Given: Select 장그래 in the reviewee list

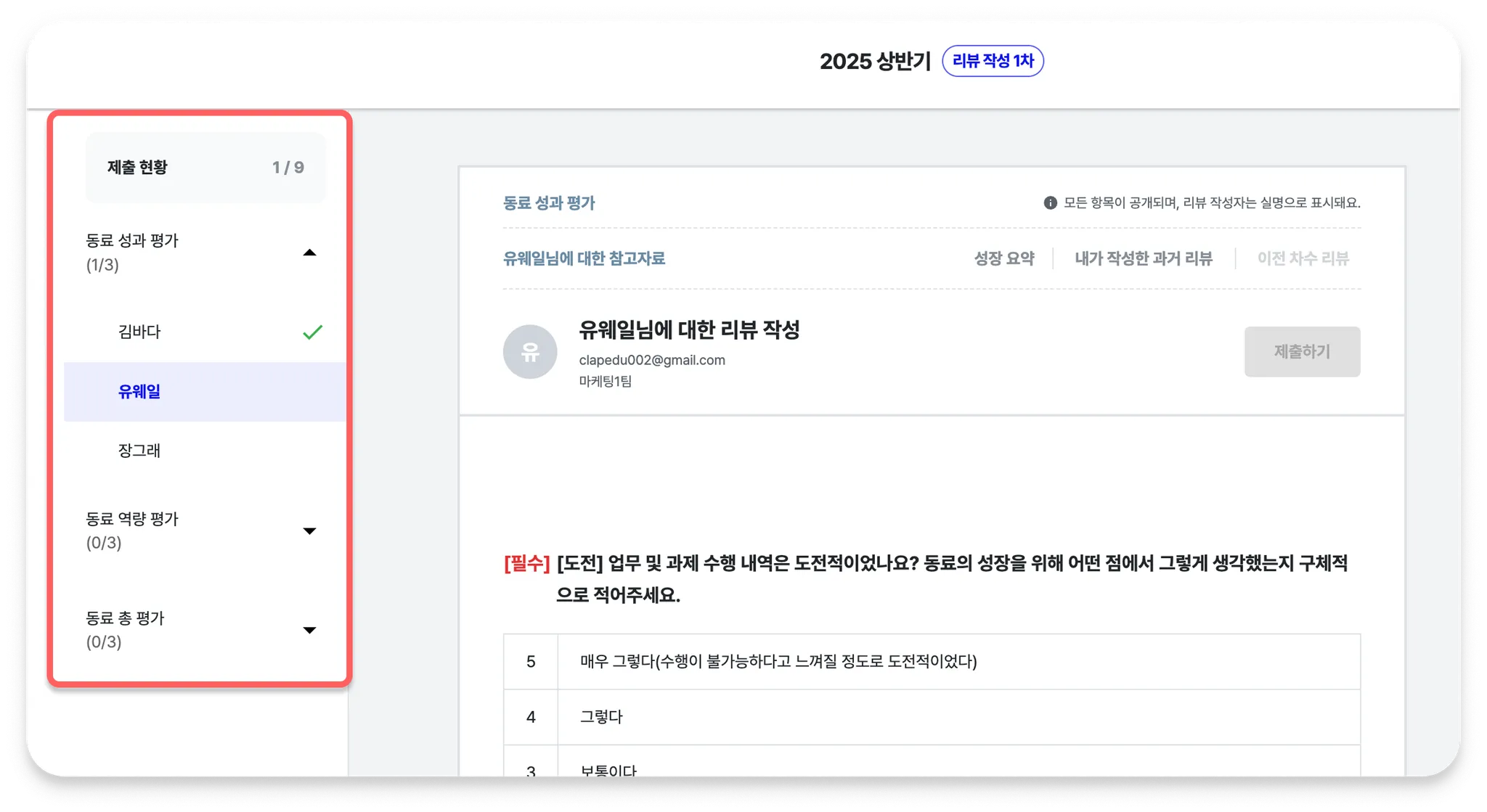Looking at the screenshot, I should point(205,451).
